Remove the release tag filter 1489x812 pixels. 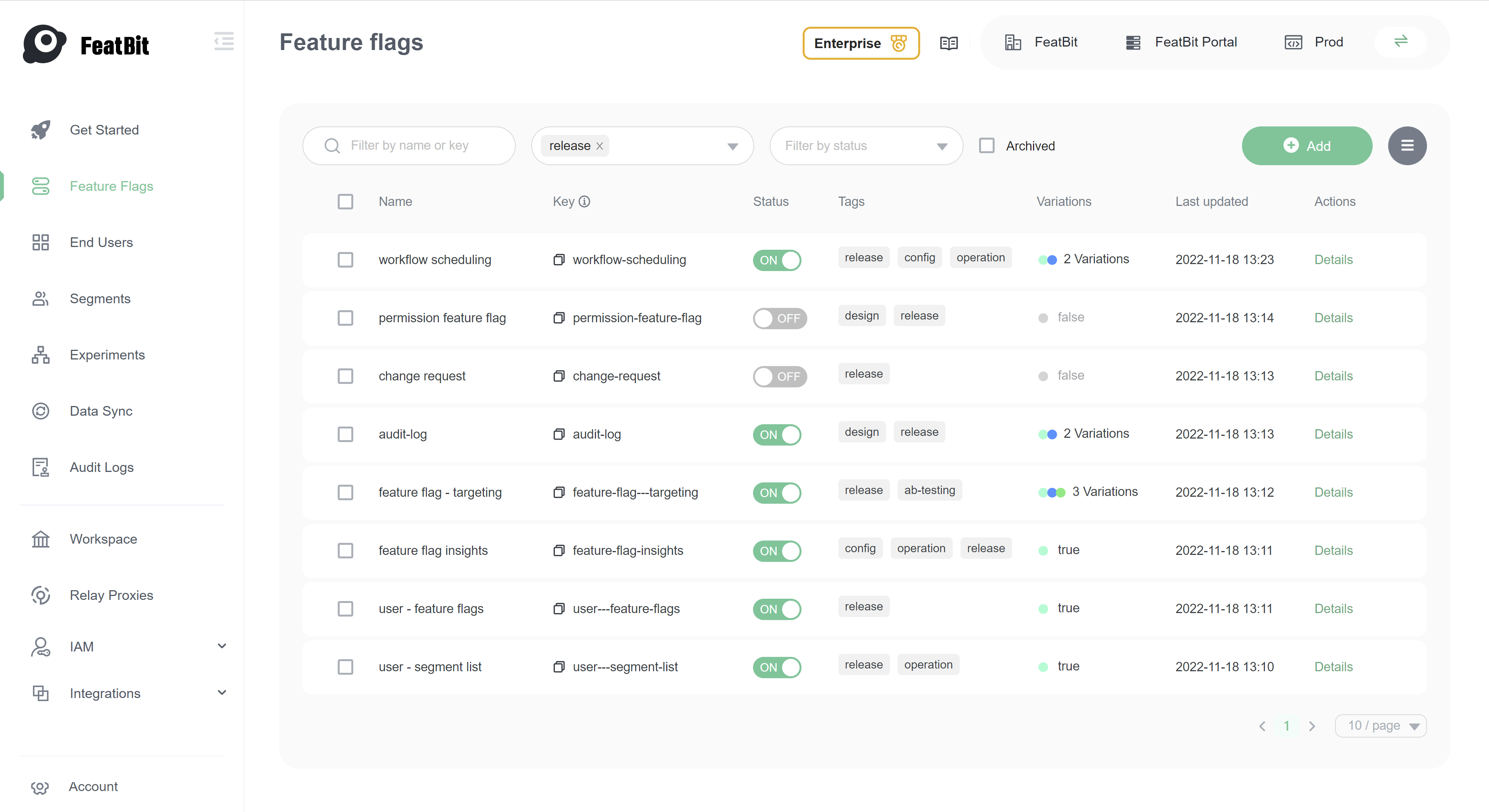click(599, 146)
